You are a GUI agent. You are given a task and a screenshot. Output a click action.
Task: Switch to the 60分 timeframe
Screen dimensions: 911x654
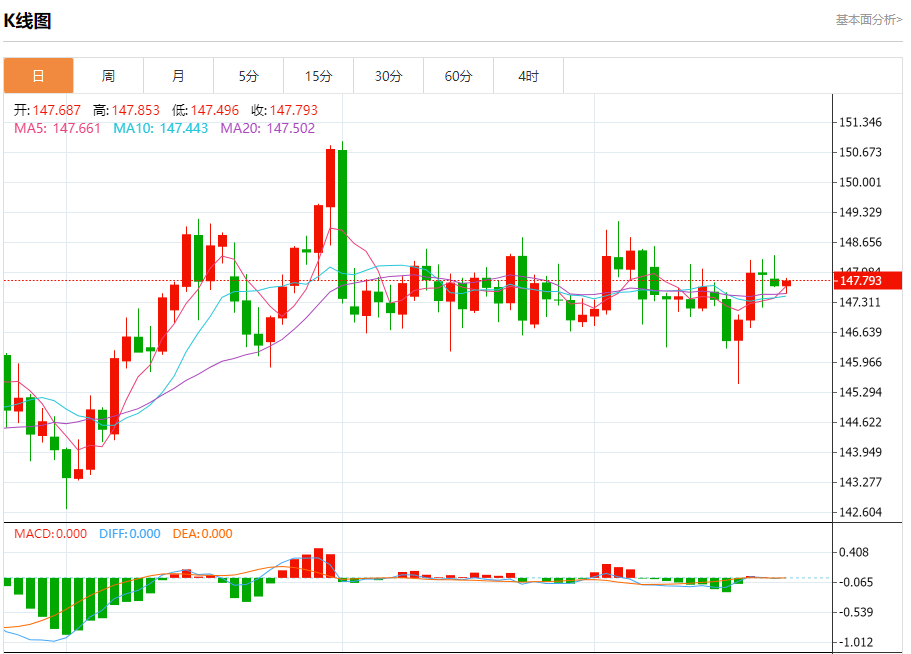coord(458,76)
